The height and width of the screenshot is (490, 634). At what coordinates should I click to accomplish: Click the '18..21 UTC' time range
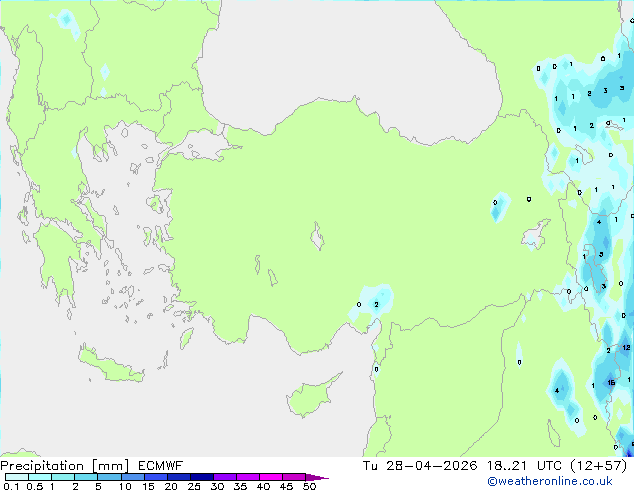pyautogui.click(x=524, y=466)
